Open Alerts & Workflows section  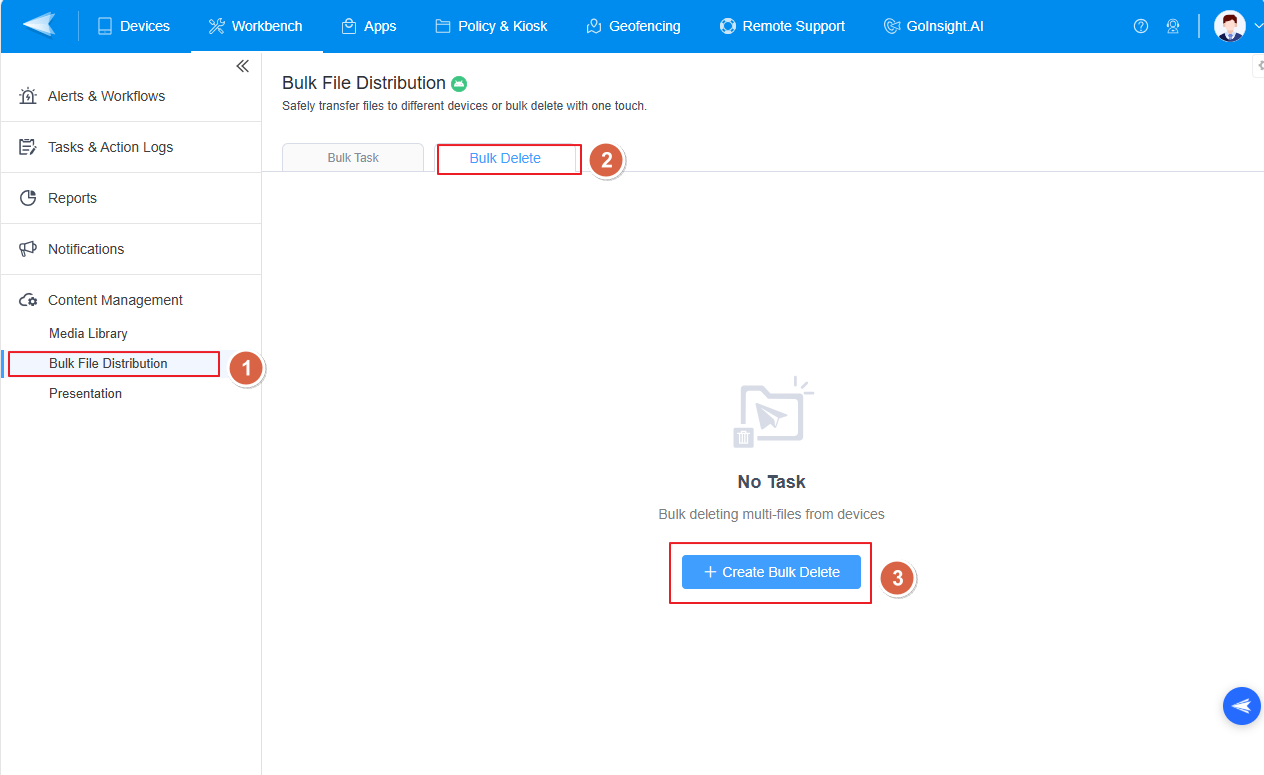pyautogui.click(x=106, y=96)
